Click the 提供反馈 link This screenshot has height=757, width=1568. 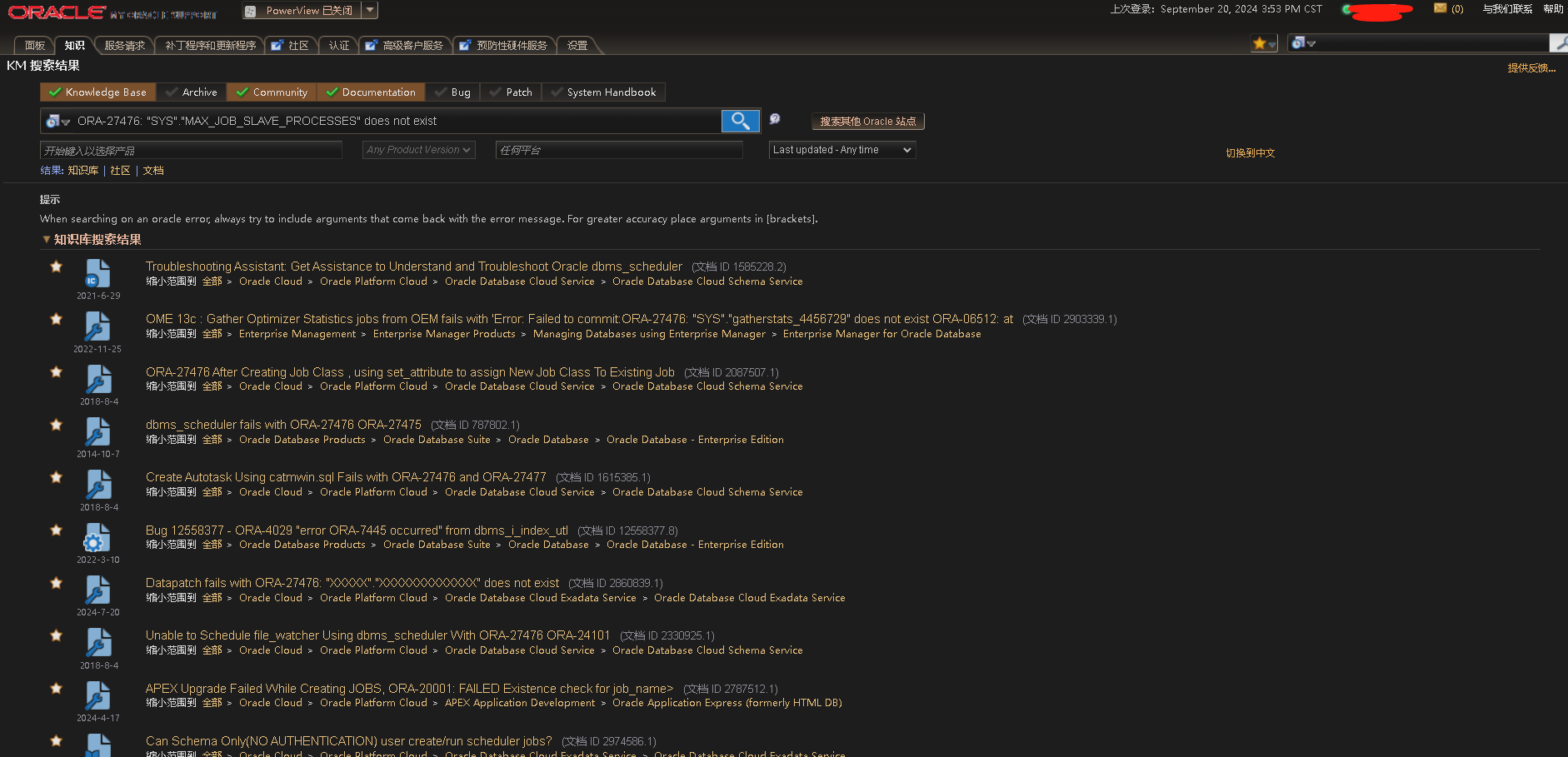1531,68
